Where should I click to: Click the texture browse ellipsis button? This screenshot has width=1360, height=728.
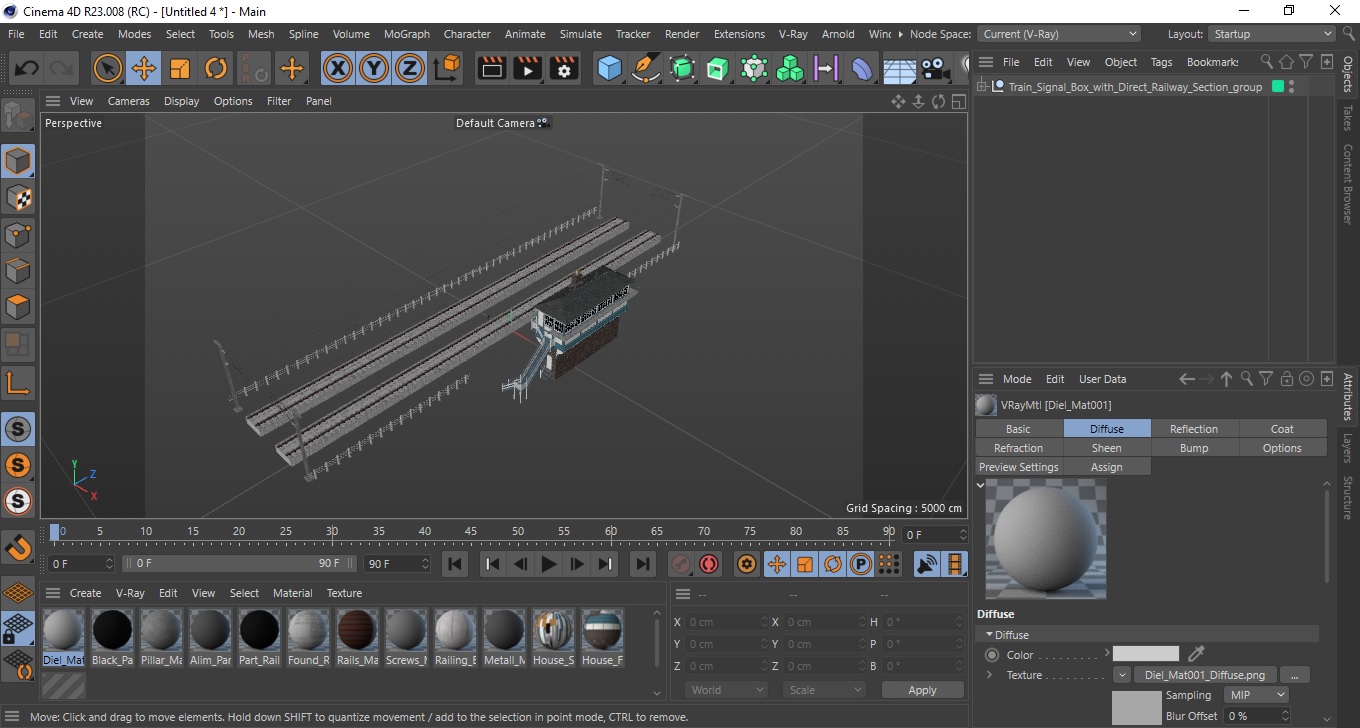1294,675
